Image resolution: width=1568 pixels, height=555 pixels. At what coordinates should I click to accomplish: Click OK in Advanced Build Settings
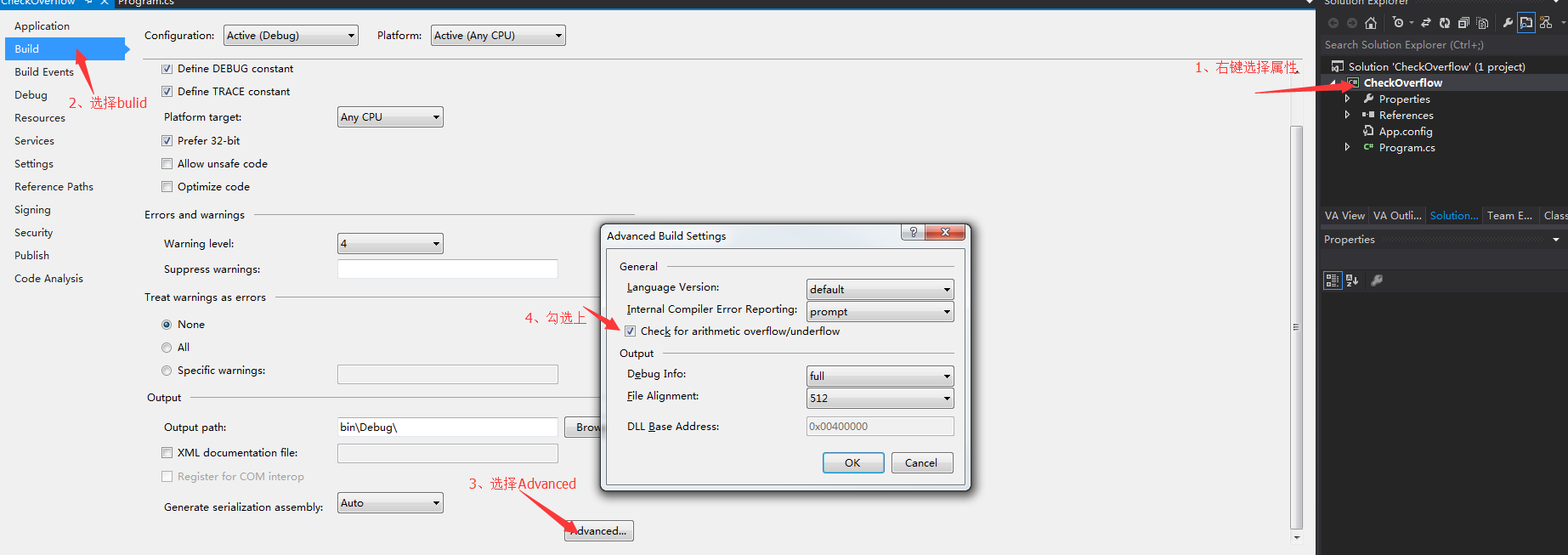(852, 463)
